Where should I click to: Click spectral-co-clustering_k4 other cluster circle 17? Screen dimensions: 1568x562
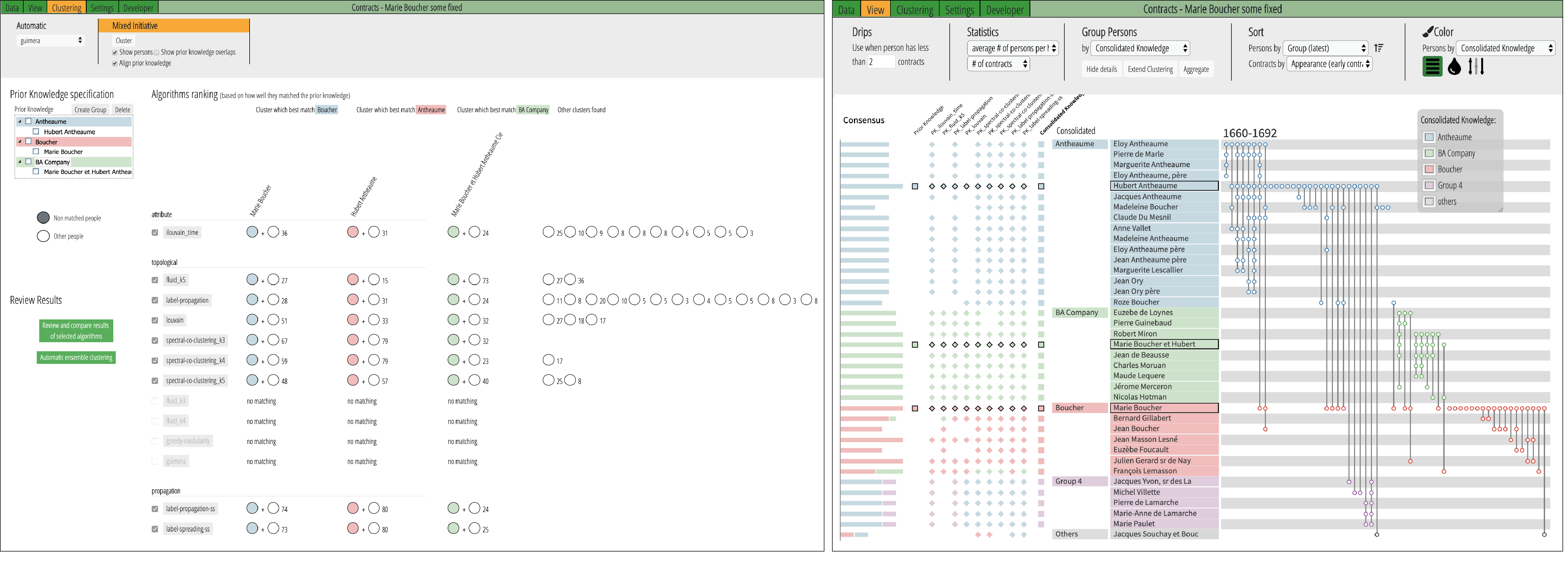tap(548, 360)
